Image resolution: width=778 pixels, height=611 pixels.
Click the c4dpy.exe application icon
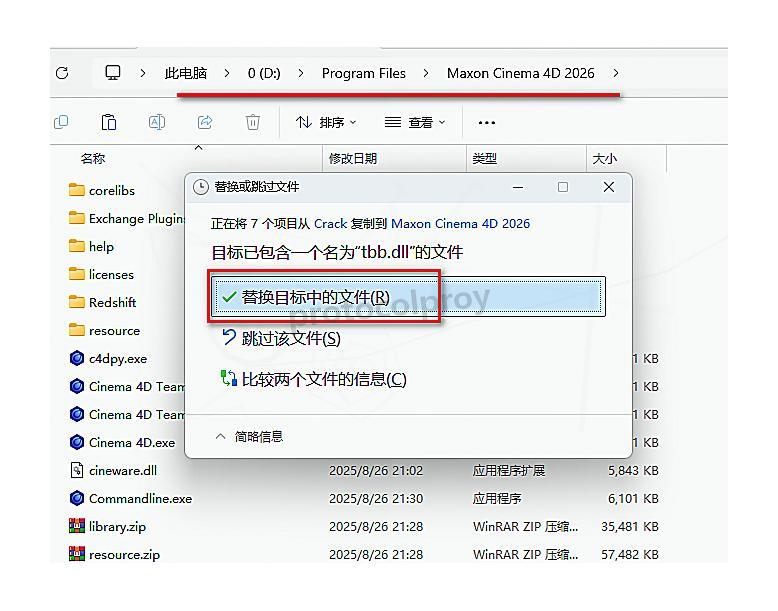pos(76,358)
